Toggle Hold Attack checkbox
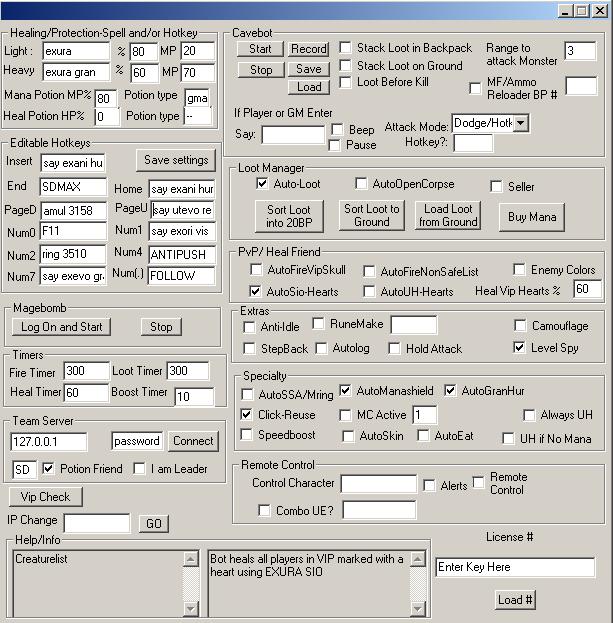This screenshot has width=613, height=623. tap(394, 348)
